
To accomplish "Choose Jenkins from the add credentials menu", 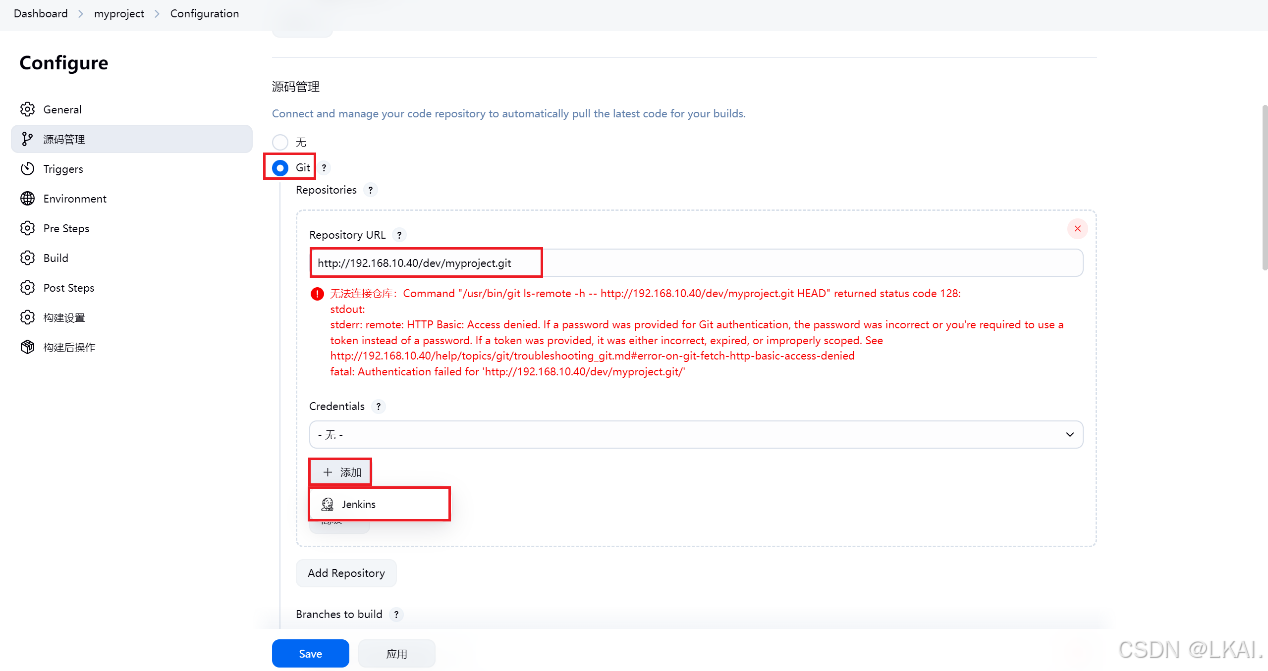I will (380, 504).
